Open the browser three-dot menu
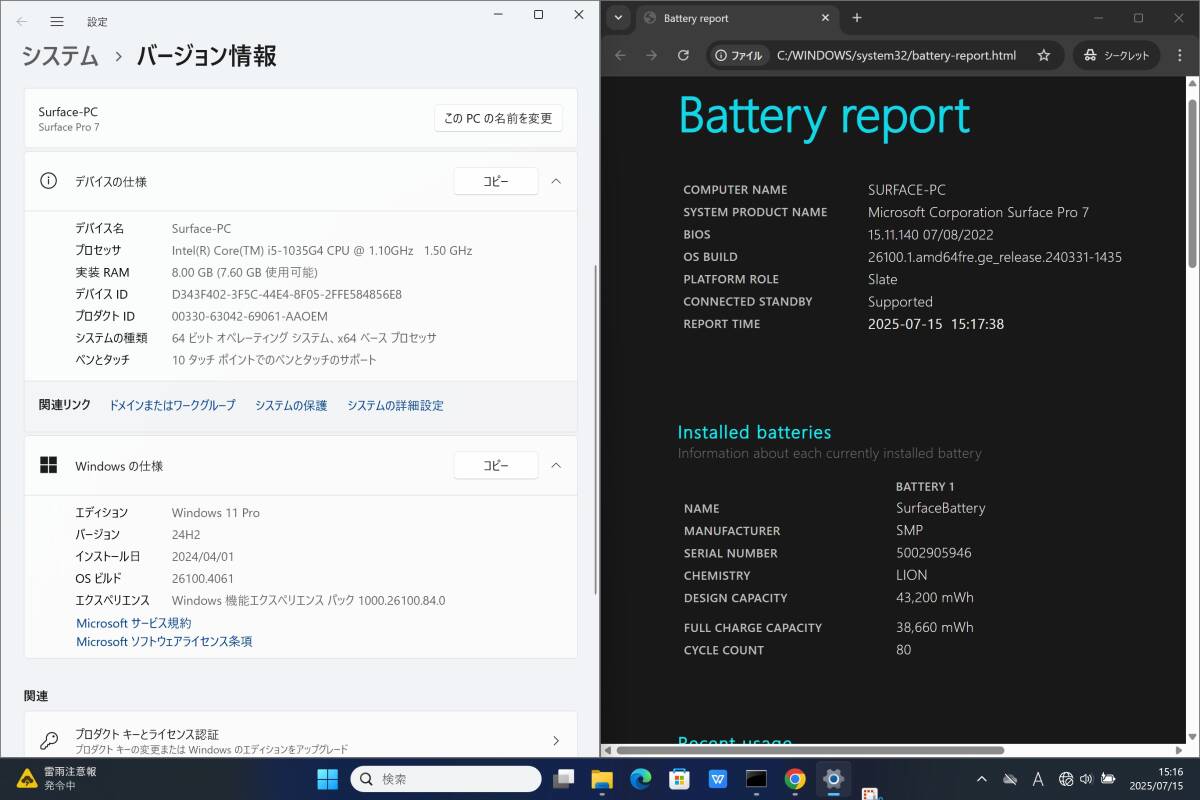 [1180, 56]
